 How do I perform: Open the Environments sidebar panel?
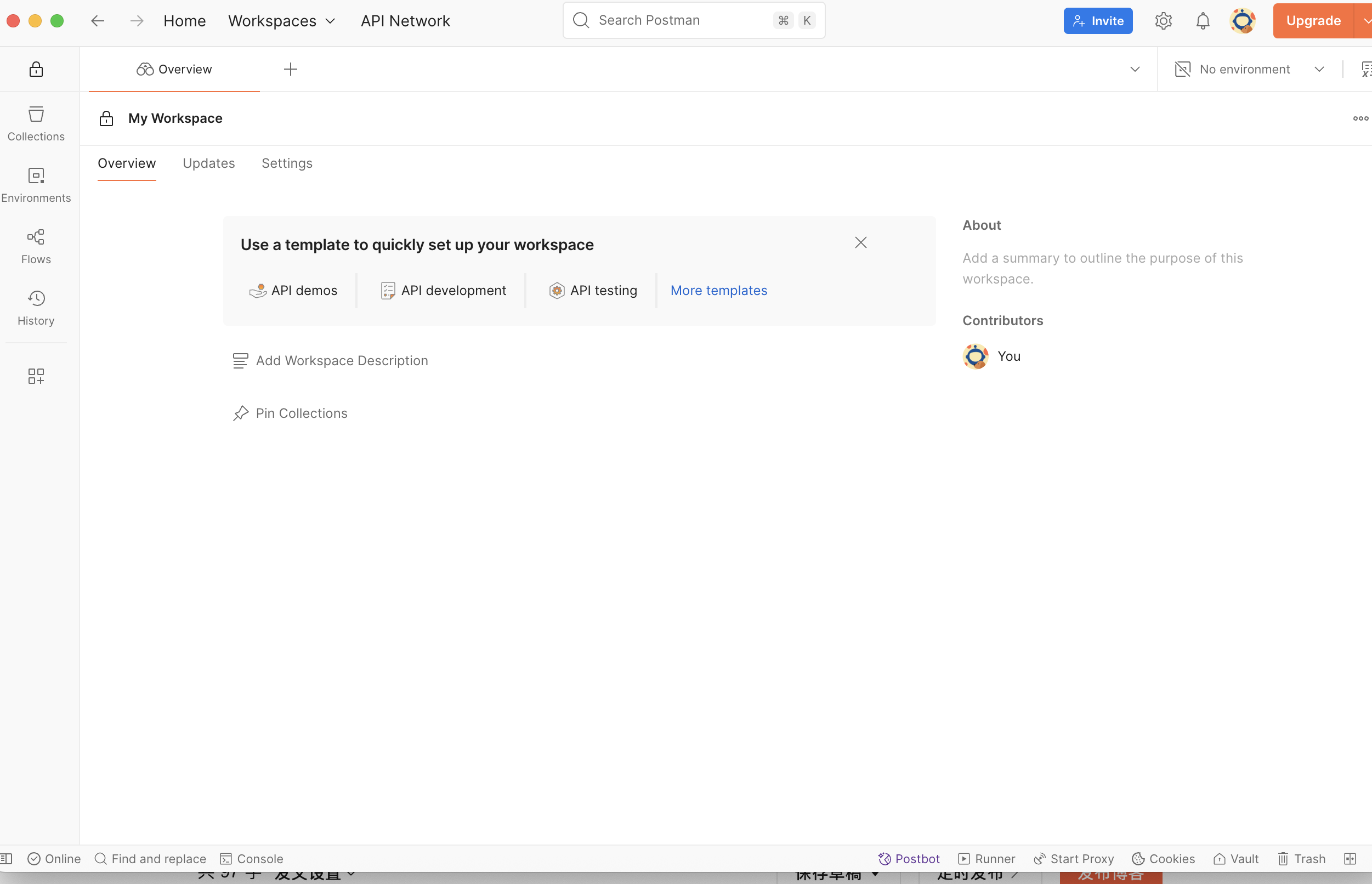[36, 185]
